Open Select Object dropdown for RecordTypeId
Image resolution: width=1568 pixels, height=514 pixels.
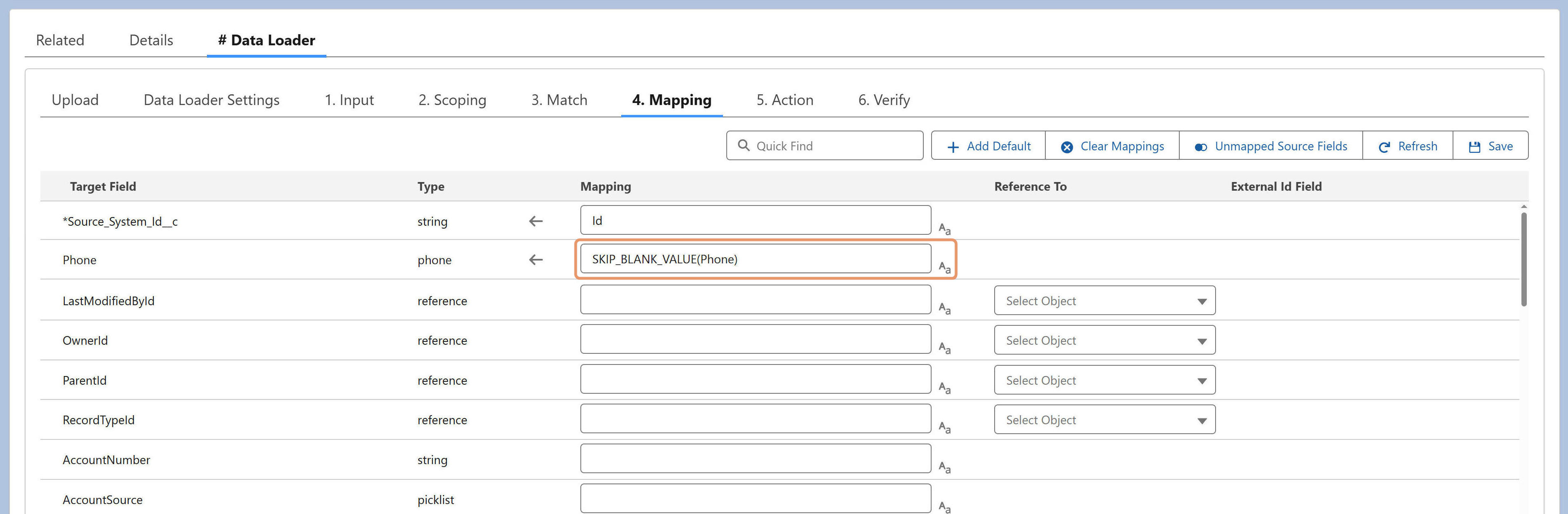point(1104,419)
